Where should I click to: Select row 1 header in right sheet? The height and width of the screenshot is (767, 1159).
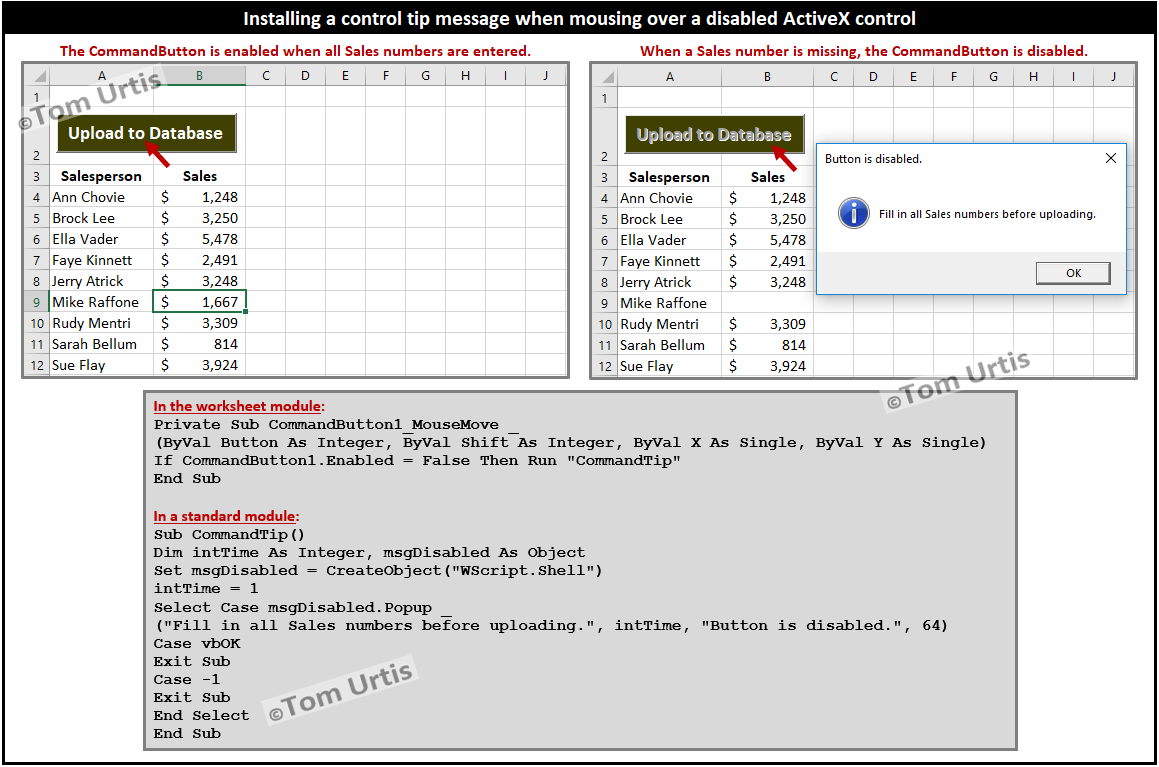[605, 98]
